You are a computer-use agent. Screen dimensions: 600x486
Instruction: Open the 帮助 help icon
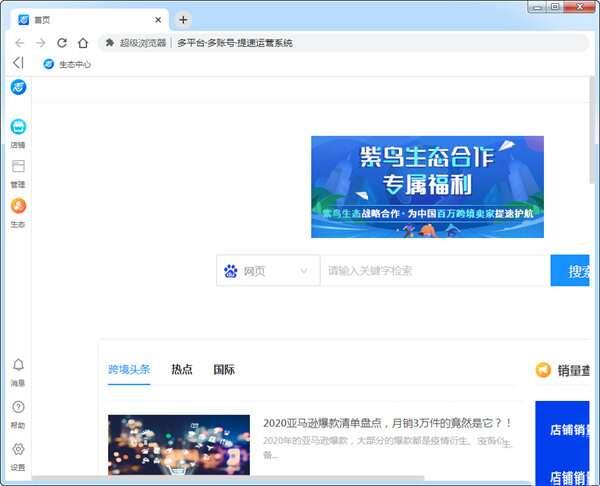tap(18, 408)
